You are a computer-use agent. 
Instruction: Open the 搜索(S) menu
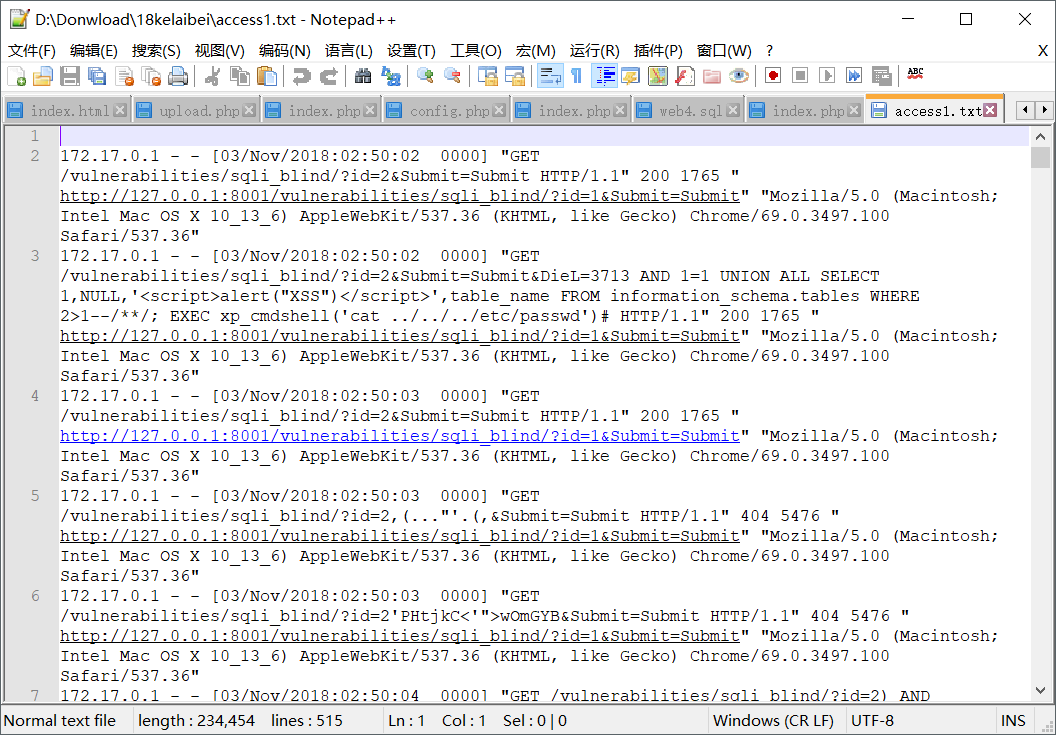pos(156,51)
